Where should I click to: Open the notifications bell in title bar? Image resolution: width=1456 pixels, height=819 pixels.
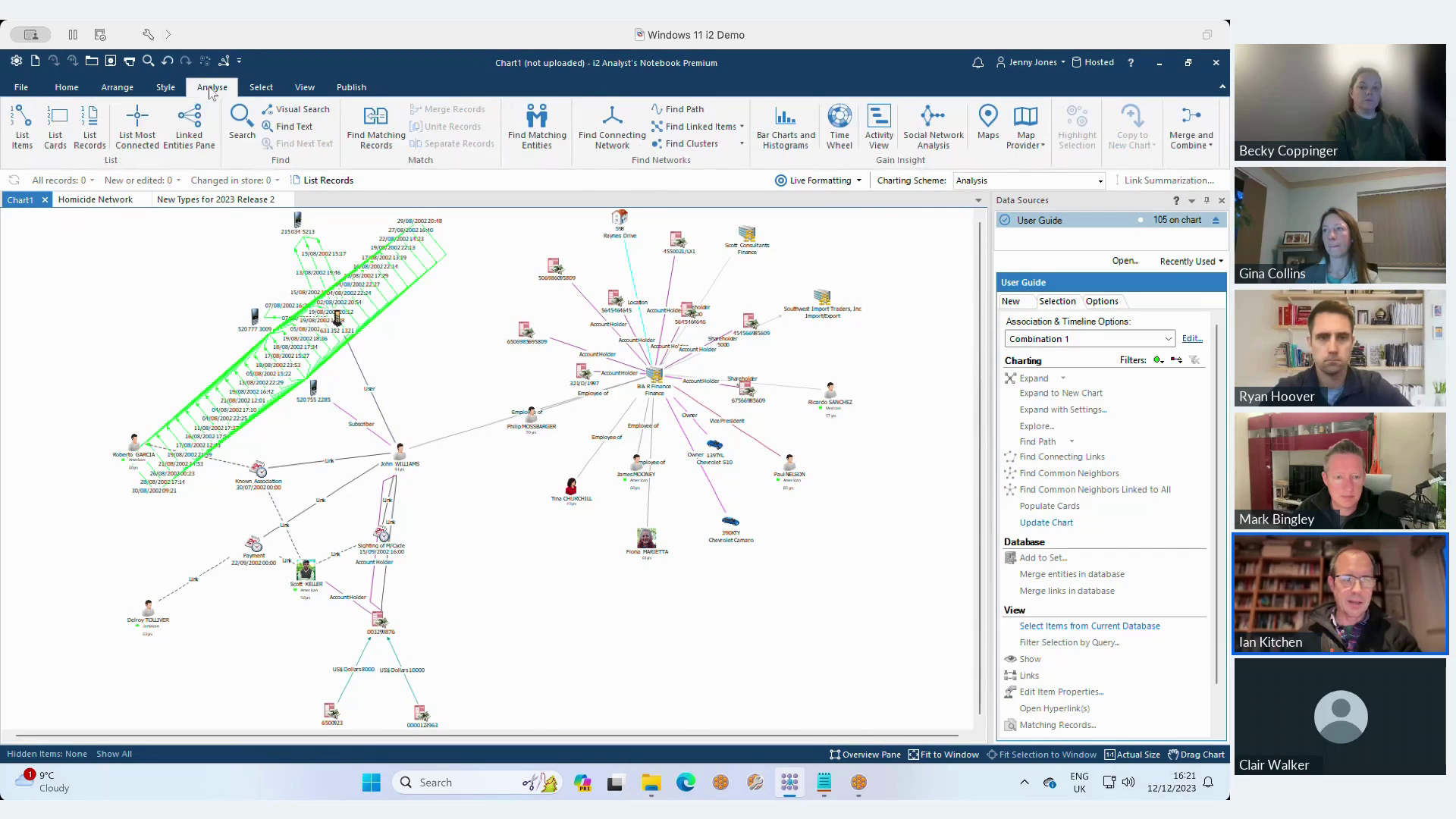(977, 63)
